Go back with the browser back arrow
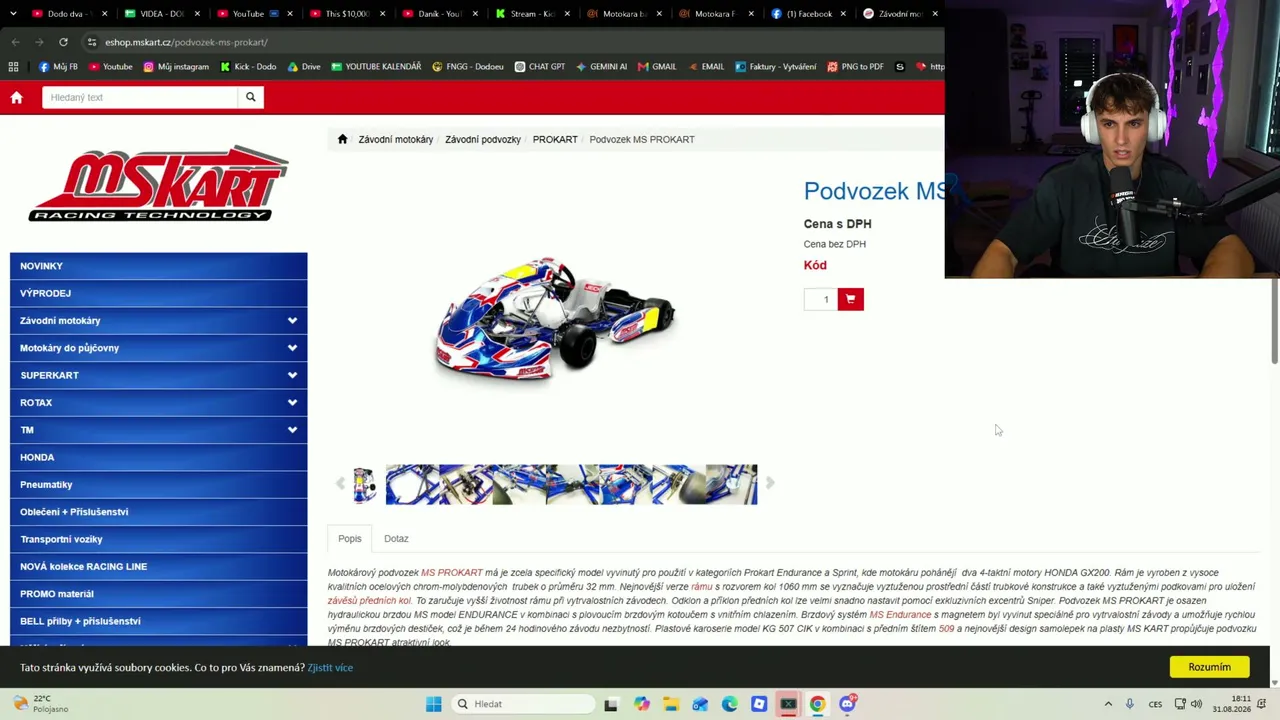This screenshot has height=720, width=1280. tap(15, 42)
